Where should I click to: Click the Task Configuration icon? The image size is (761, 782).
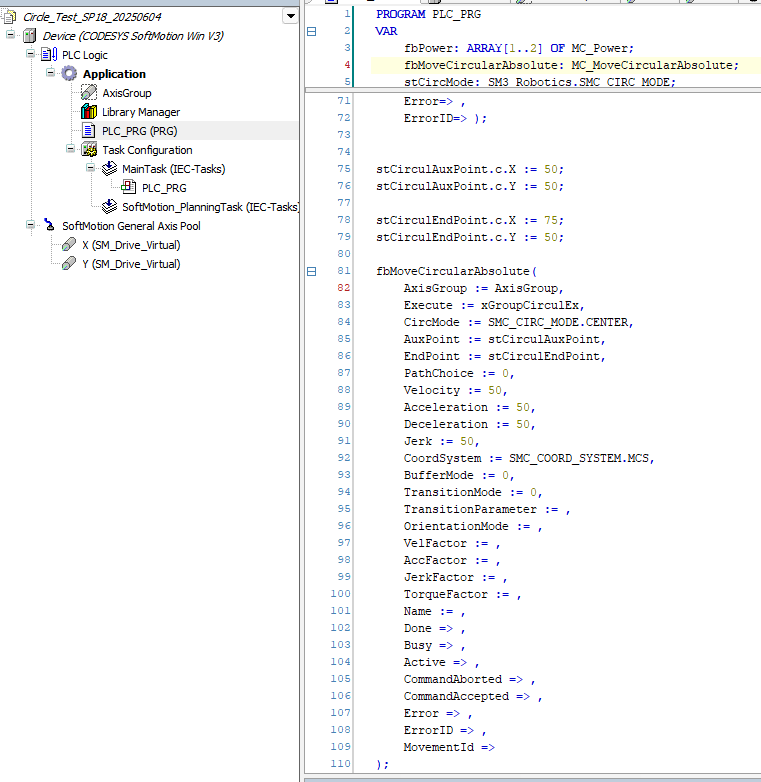point(89,150)
